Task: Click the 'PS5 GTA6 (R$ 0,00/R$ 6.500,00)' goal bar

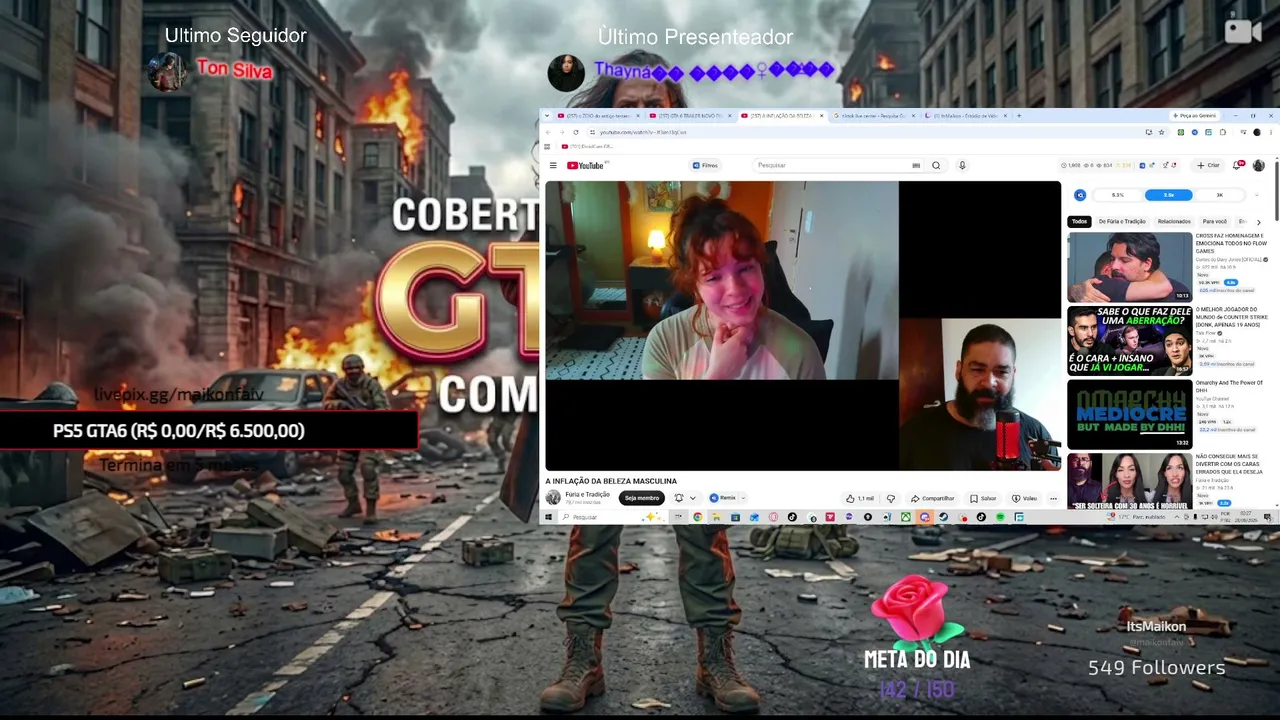Action: [x=208, y=431]
